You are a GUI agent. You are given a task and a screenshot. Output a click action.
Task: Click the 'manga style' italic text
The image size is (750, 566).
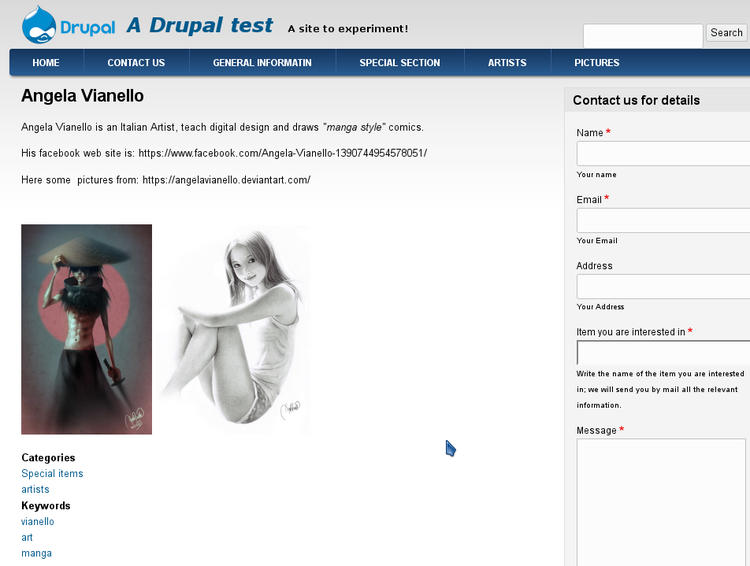click(x=354, y=127)
